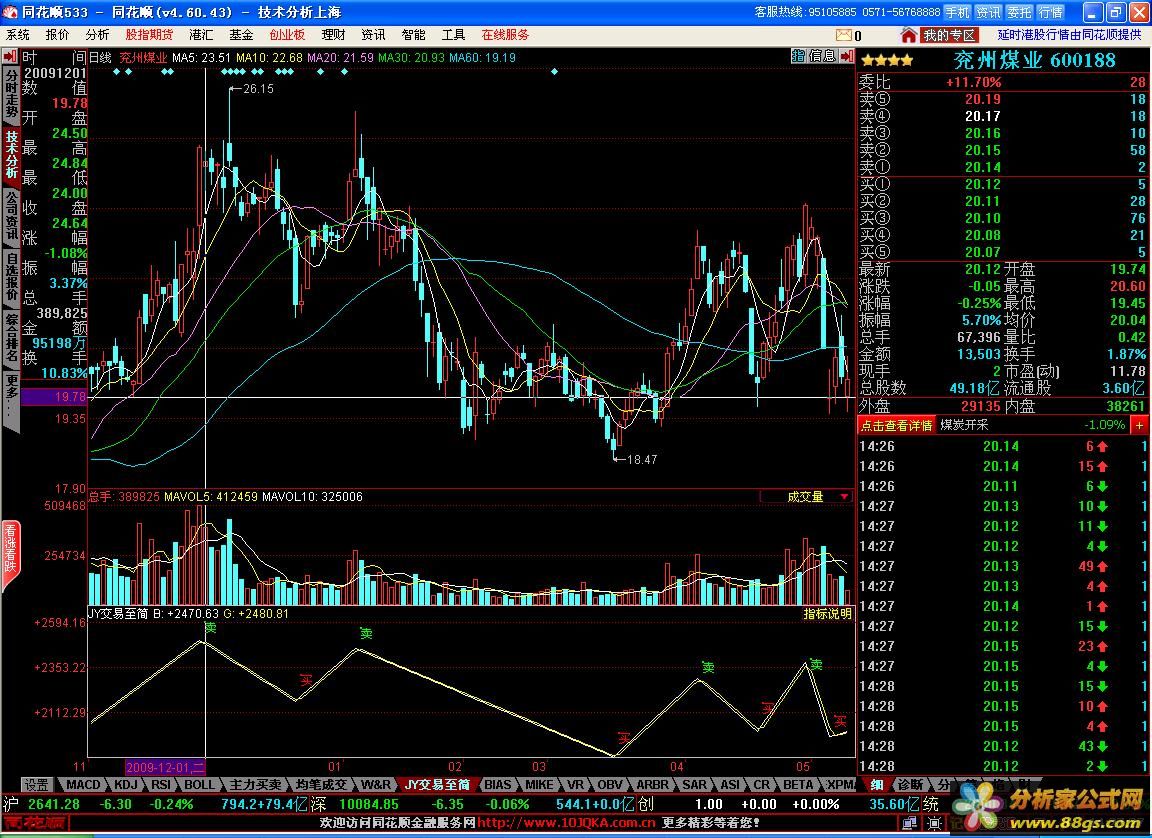Open the 在线服务 menu
This screenshot has width=1152, height=838.
(x=505, y=35)
